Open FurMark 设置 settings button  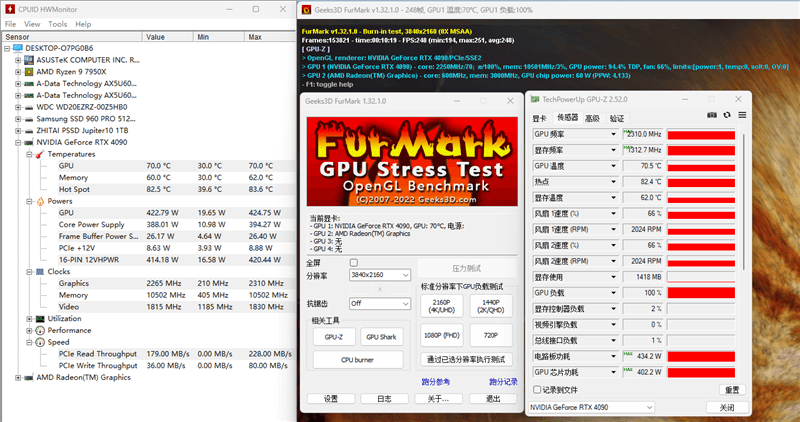331,399
